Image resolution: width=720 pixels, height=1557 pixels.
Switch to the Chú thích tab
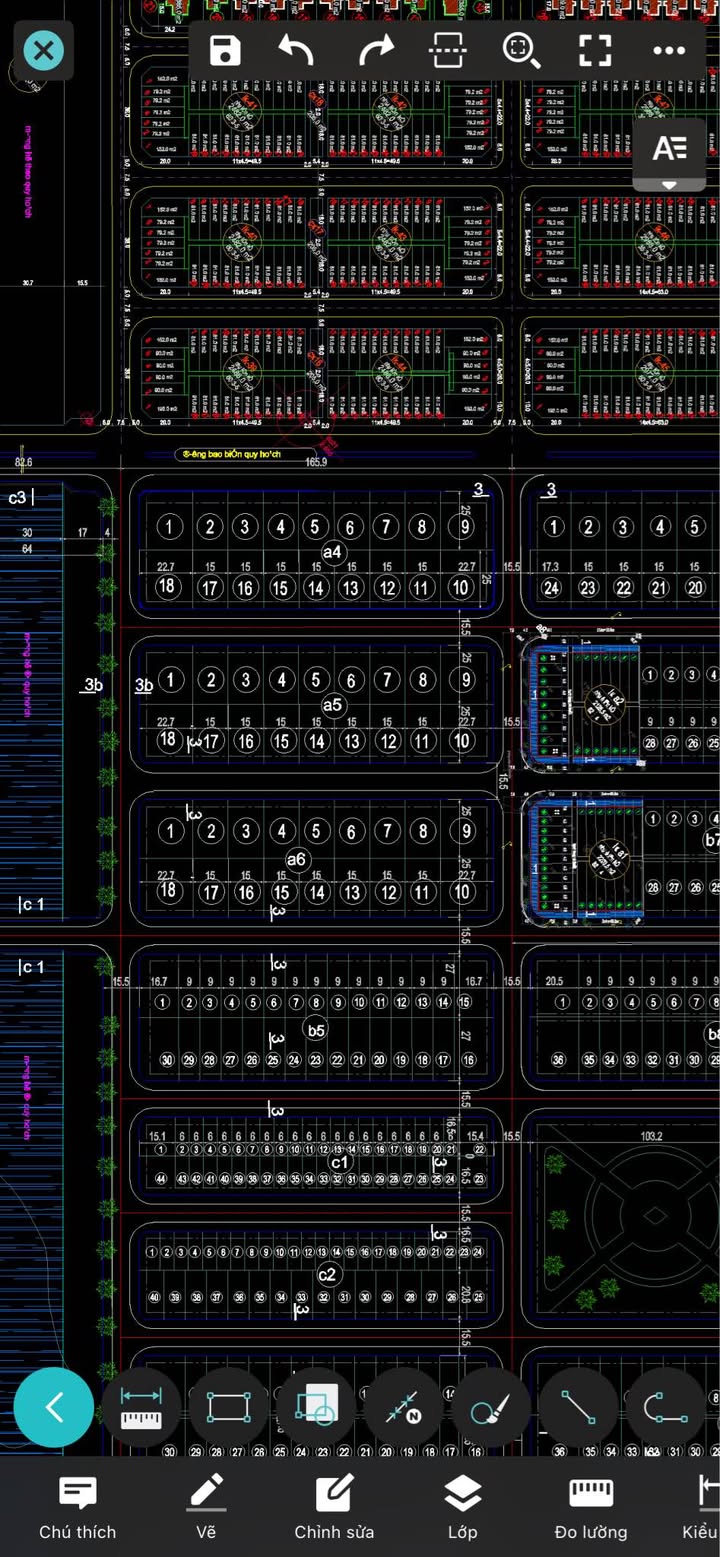coord(78,1507)
